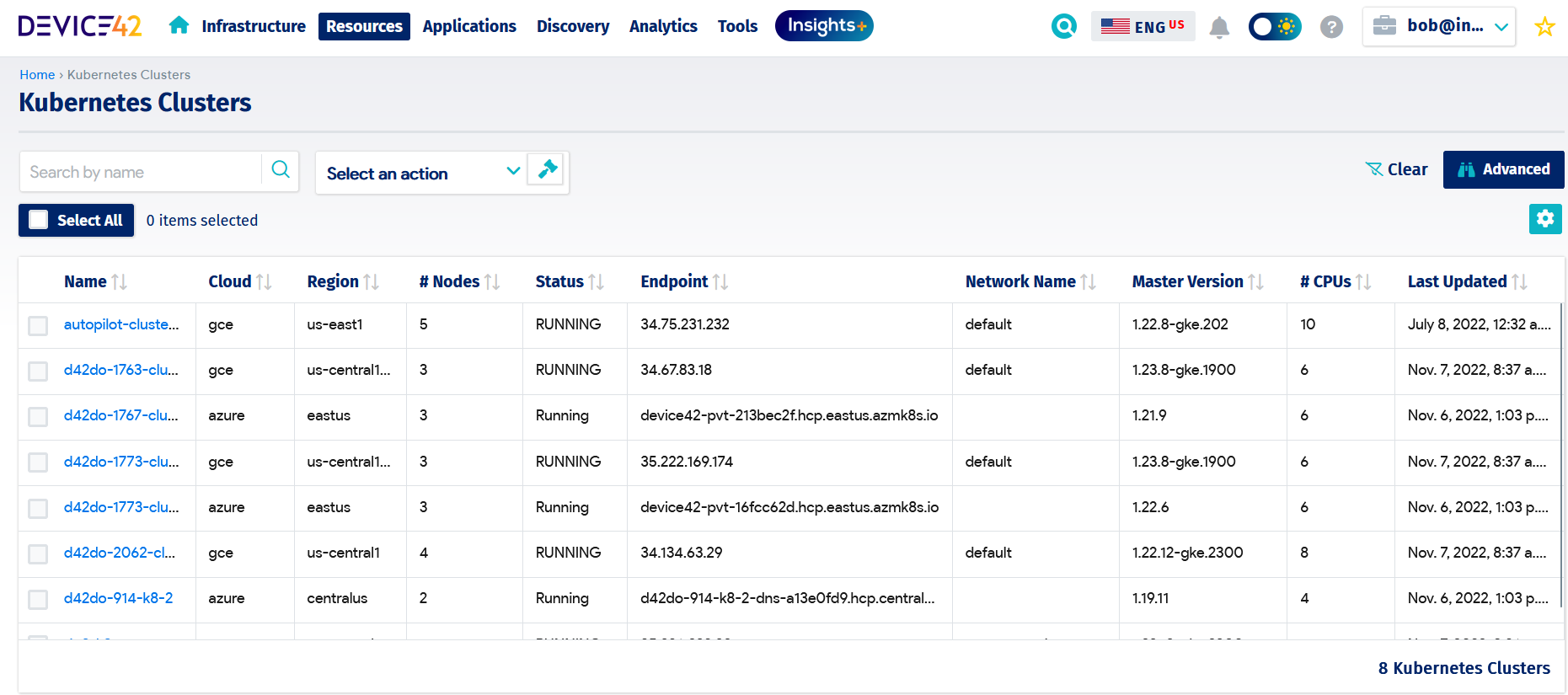
Task: Open the Infrastructure menu
Action: 254,26
